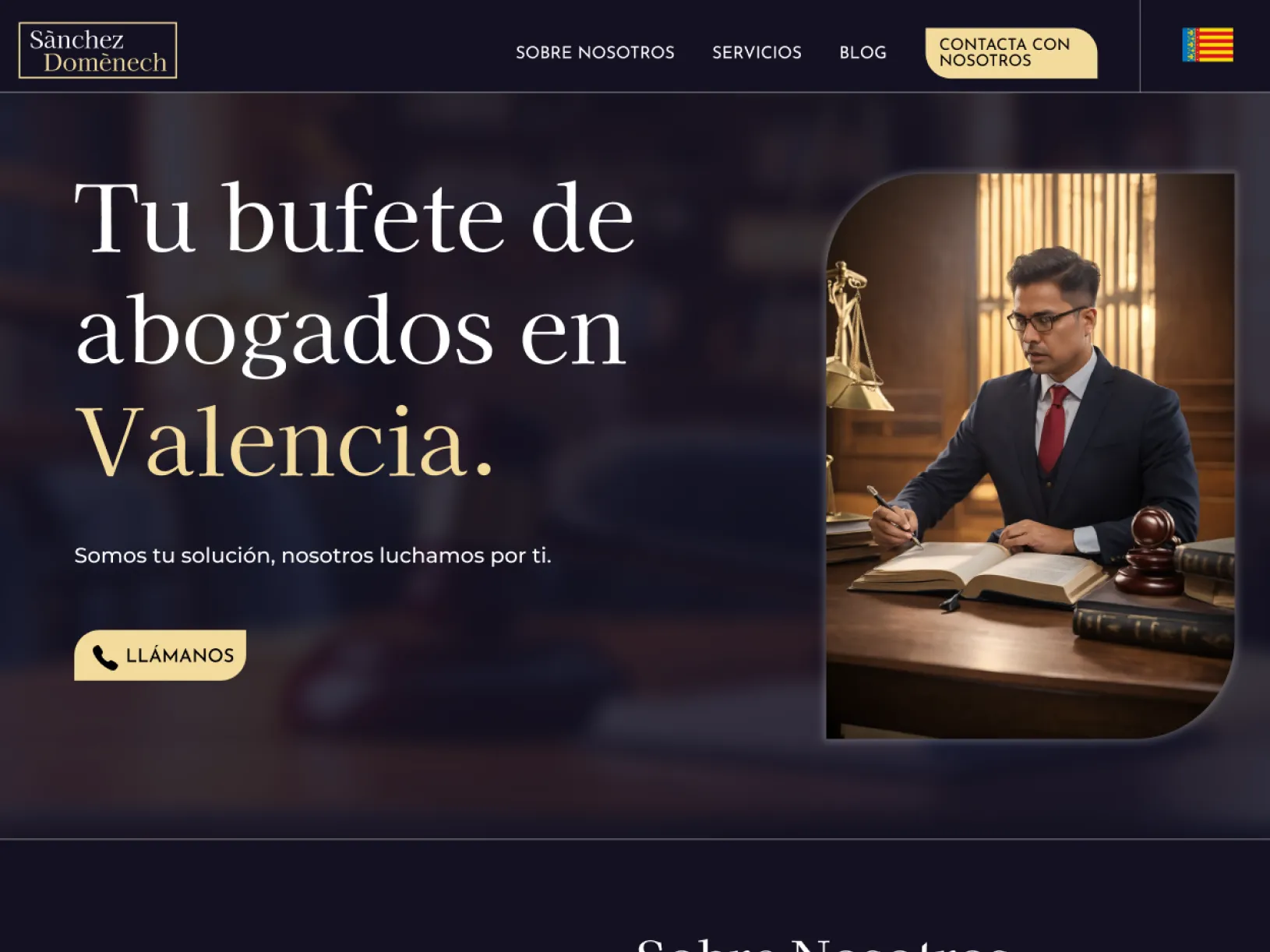
Task: Switch language via the Valencian flag icon
Action: pos(1208,44)
